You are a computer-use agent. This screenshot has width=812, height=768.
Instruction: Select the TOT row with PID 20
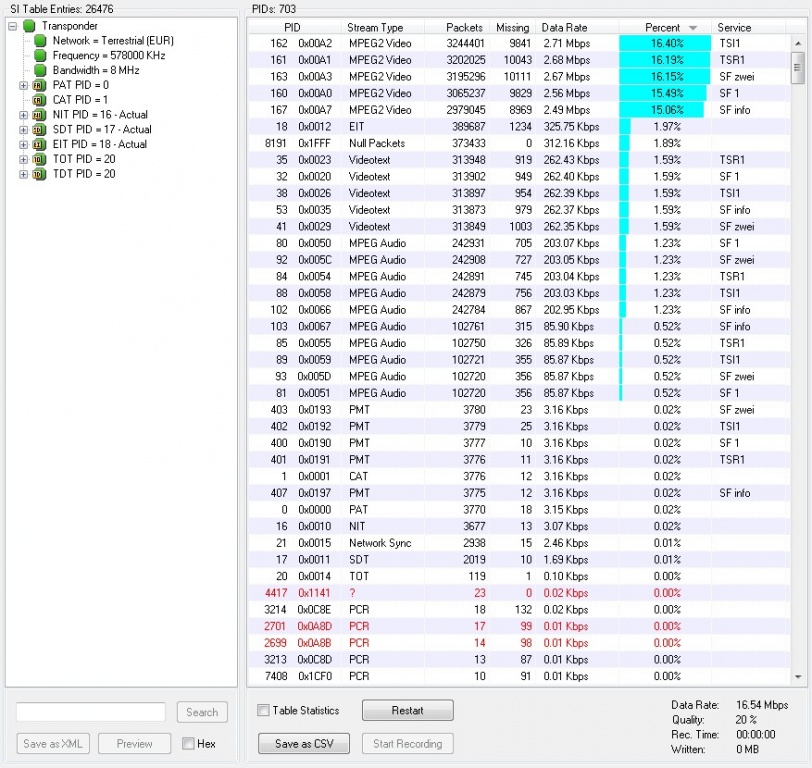coord(519,576)
